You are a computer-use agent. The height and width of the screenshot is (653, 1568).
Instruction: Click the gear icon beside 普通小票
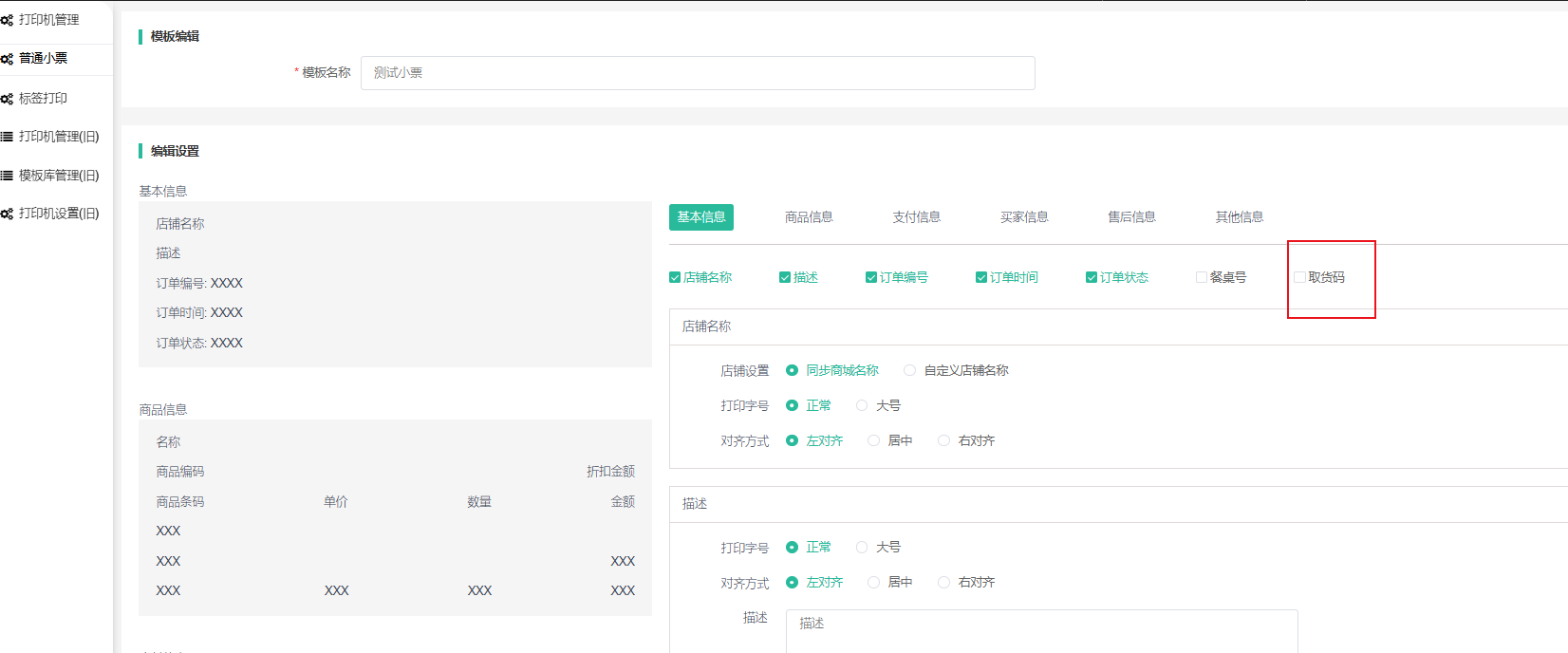tap(7, 59)
